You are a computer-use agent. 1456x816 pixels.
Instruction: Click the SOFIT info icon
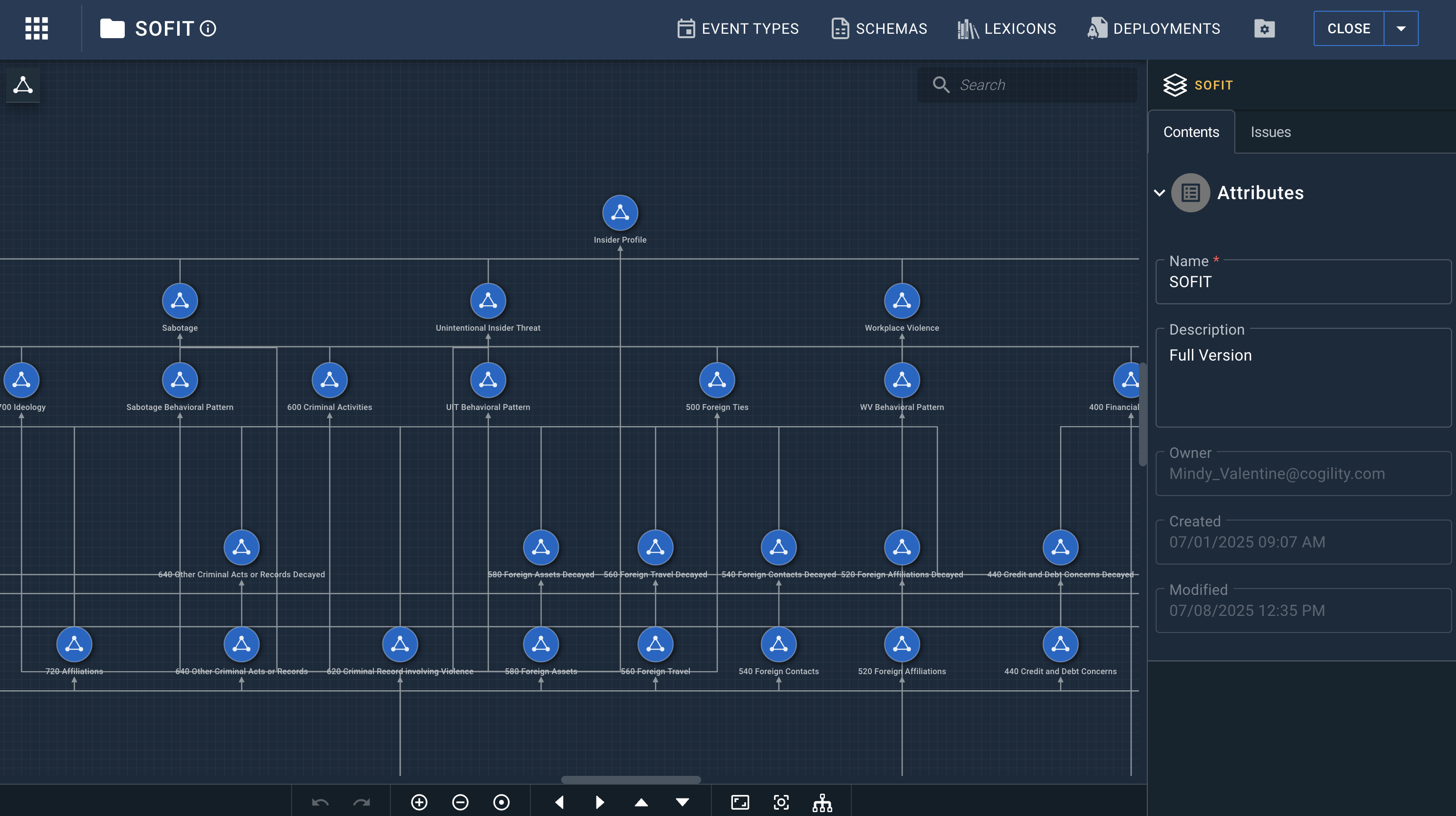208,28
